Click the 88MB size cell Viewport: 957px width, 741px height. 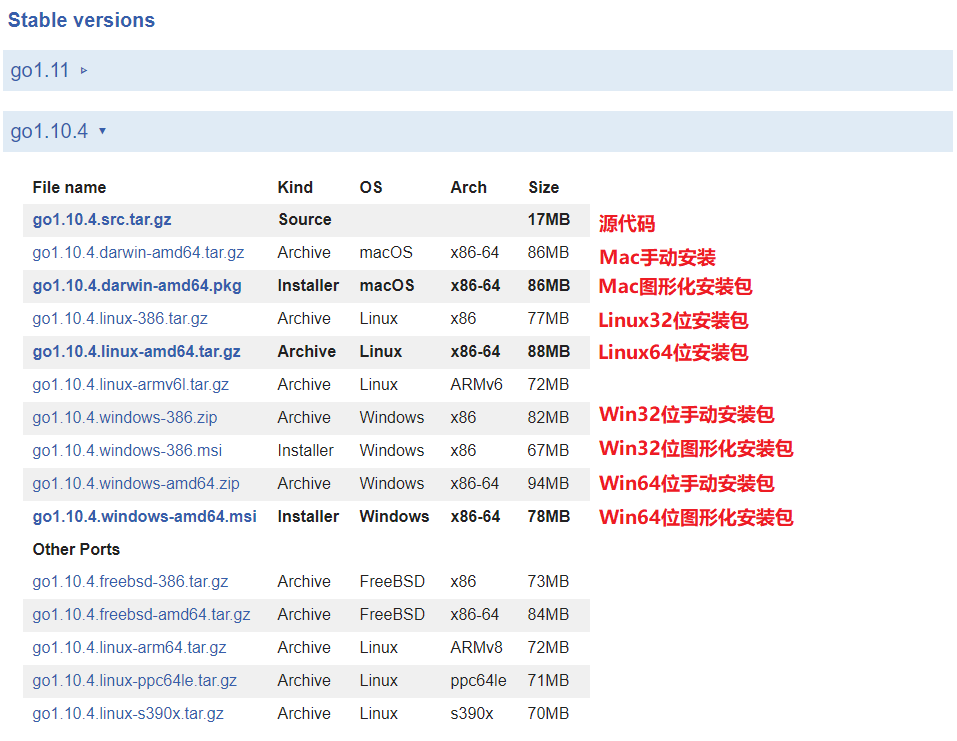549,352
